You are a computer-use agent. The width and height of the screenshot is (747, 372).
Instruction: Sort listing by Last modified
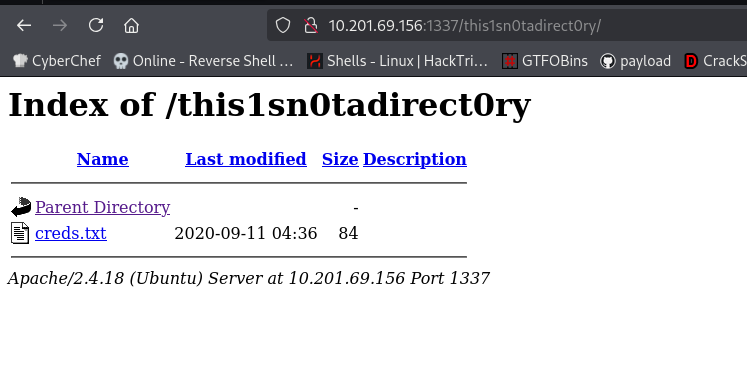(246, 159)
